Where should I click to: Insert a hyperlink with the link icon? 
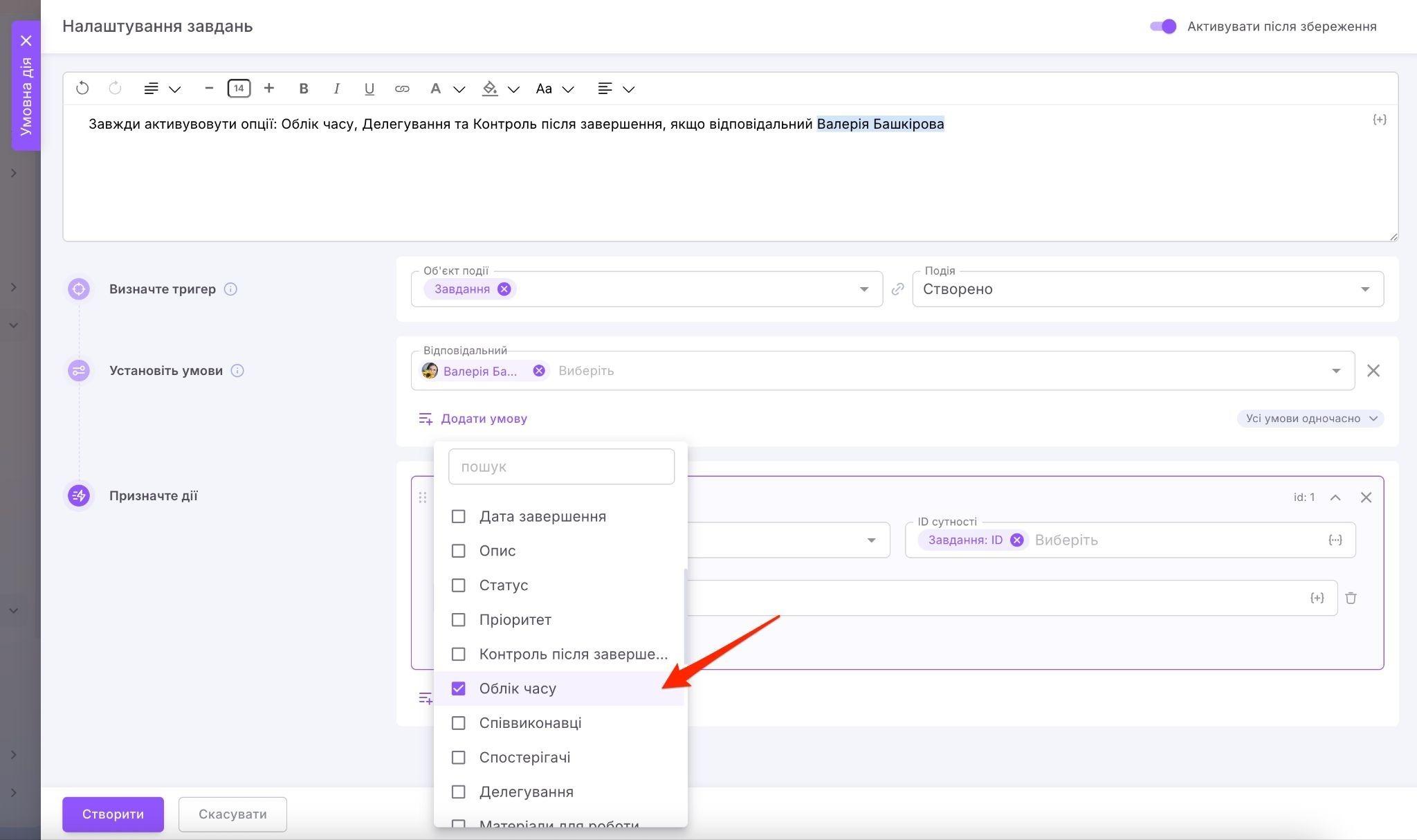(402, 89)
